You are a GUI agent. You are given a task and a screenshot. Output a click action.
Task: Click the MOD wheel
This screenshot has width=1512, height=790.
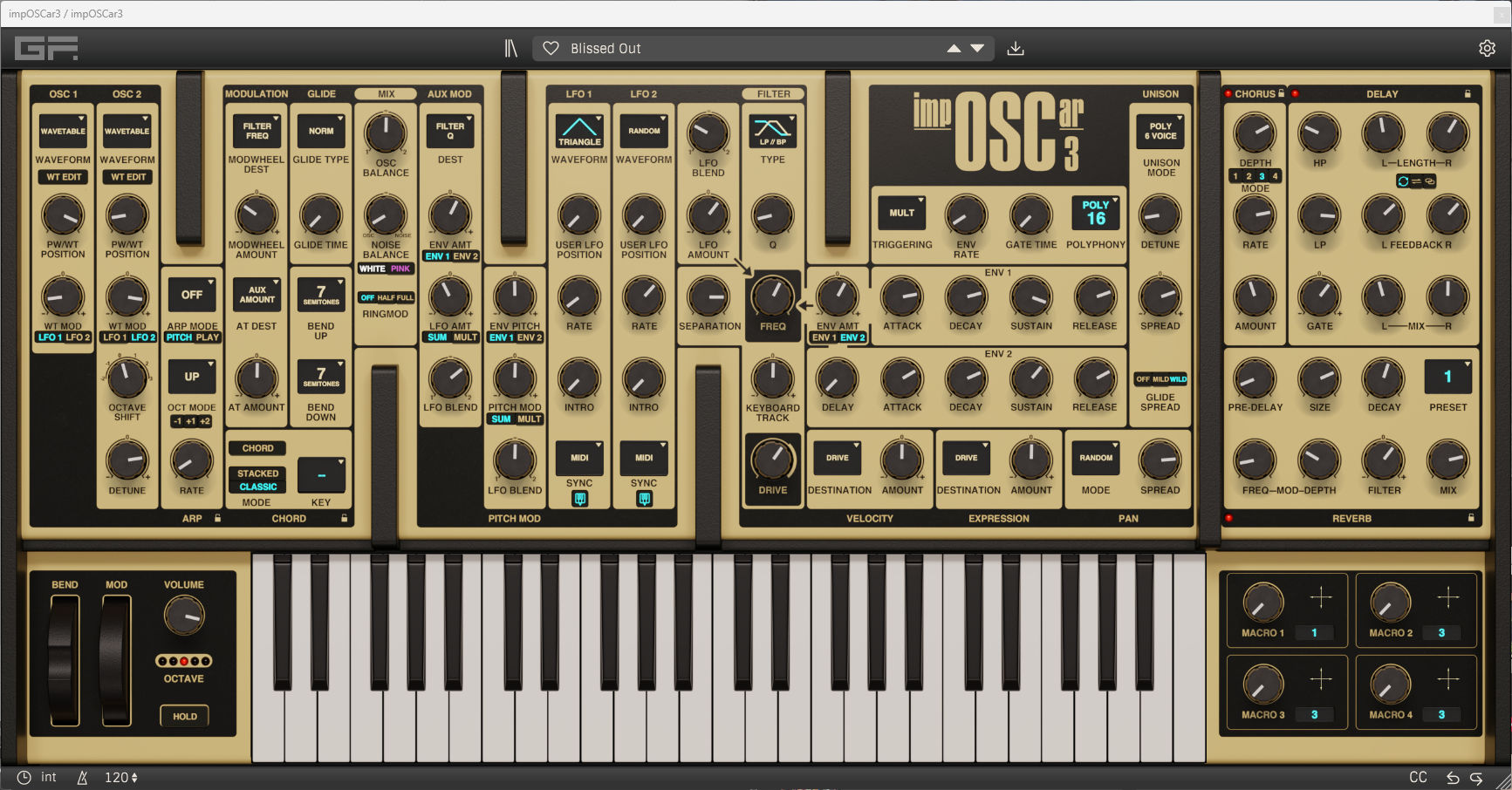pyautogui.click(x=115, y=660)
